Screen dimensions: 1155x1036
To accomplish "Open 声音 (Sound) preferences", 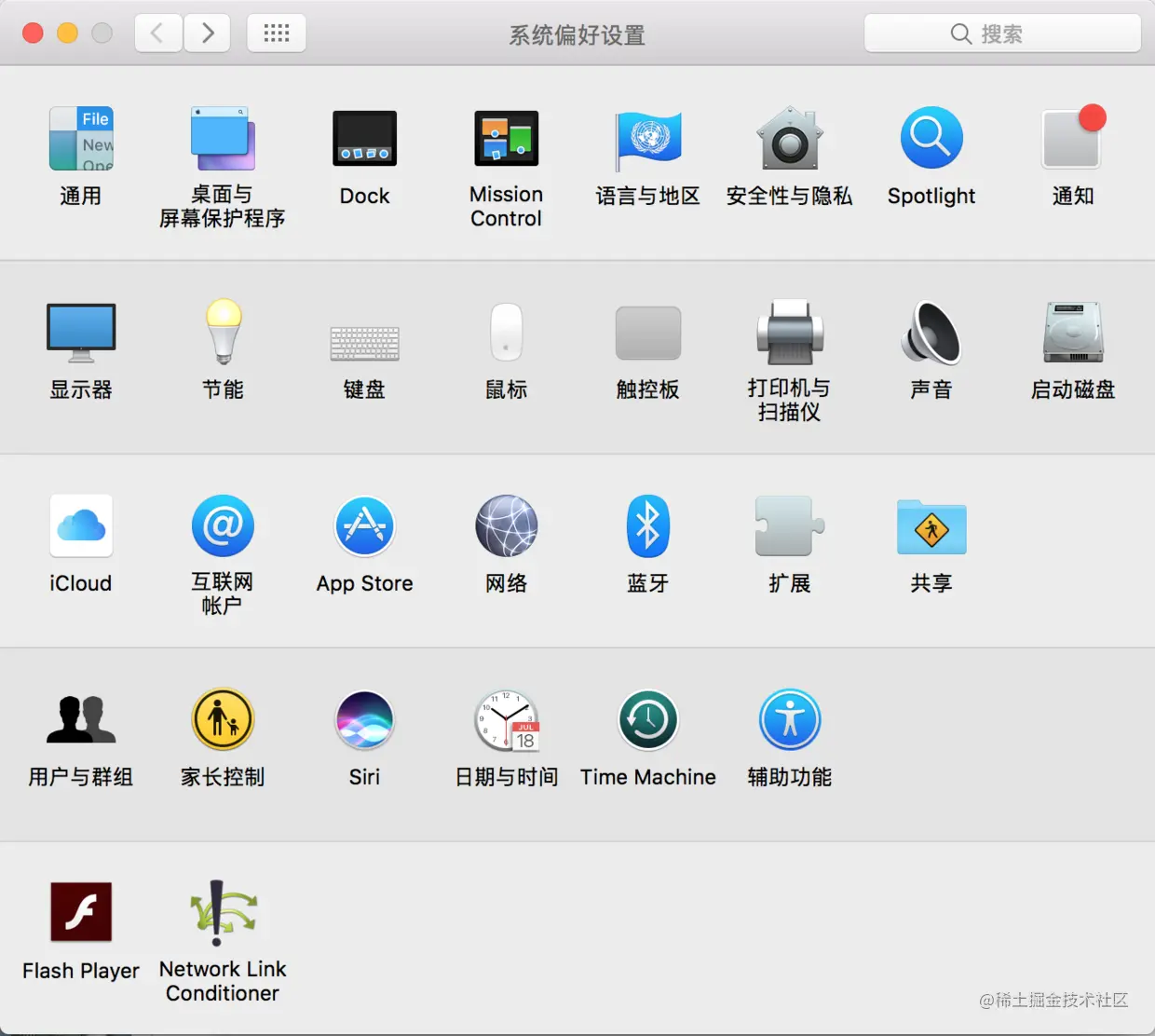I will pyautogui.click(x=931, y=333).
